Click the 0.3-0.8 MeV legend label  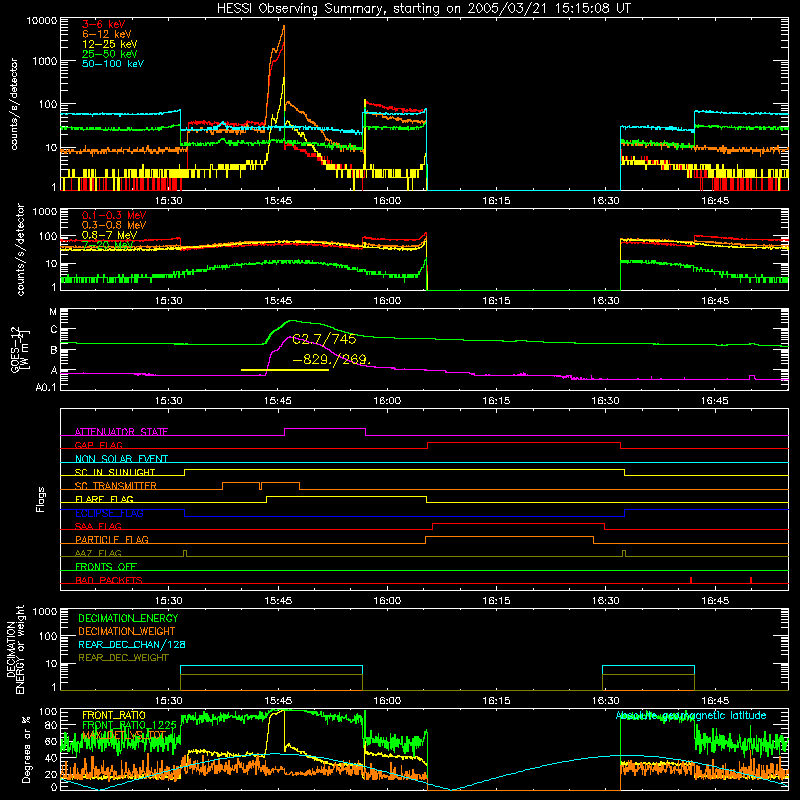pyautogui.click(x=114, y=225)
